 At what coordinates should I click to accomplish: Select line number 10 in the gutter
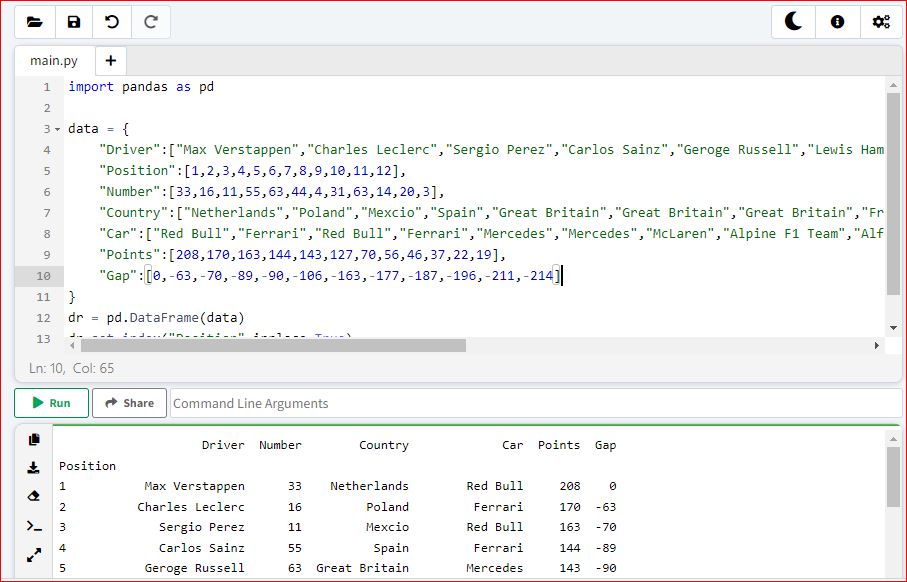(x=41, y=275)
